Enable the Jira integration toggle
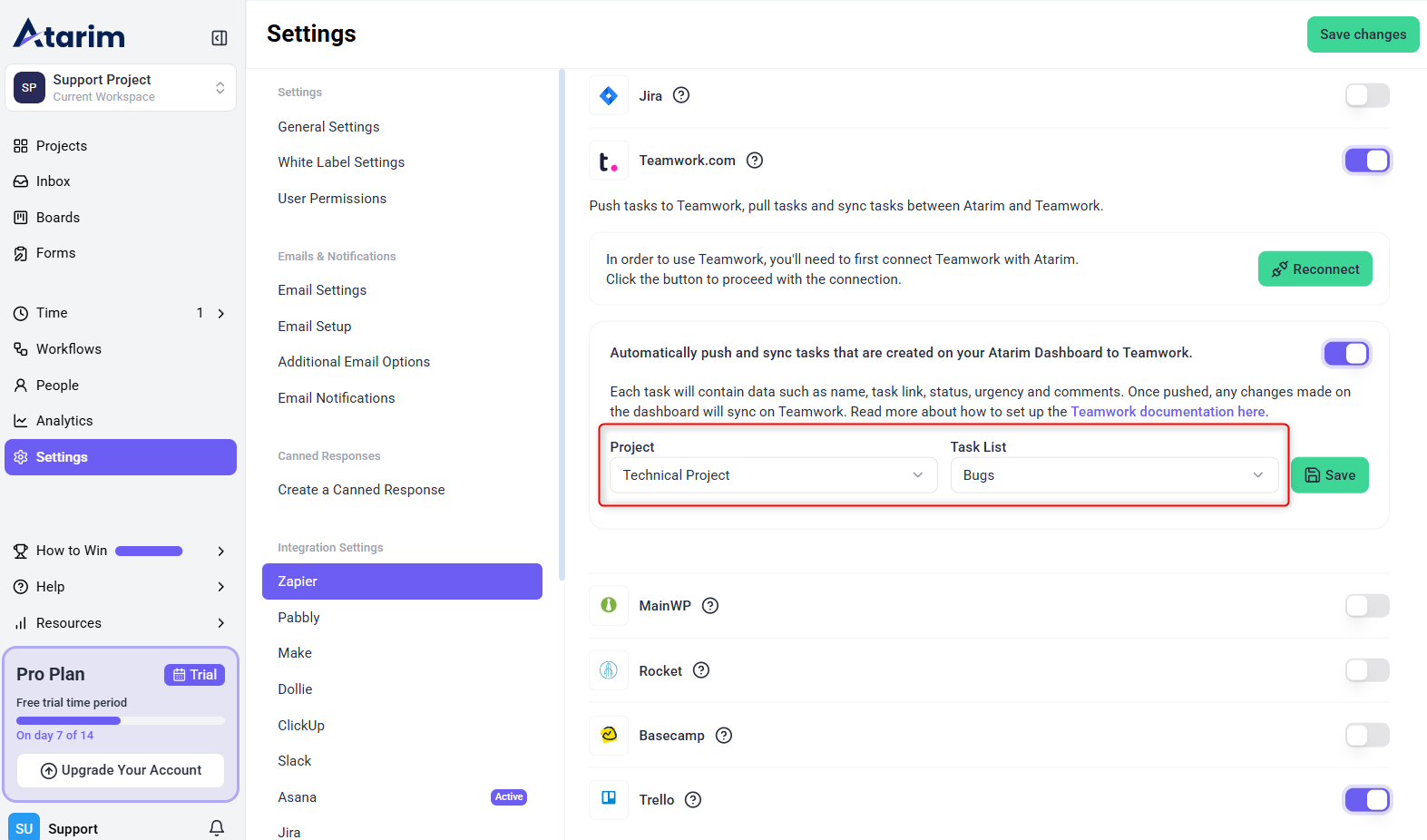Viewport: 1427px width, 840px height. click(1366, 95)
